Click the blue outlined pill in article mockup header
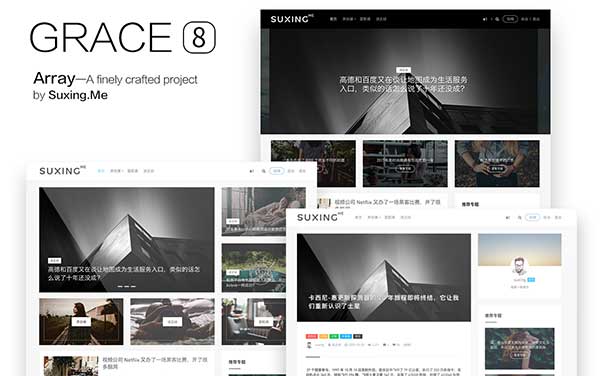This screenshot has width=600, height=376. click(x=533, y=217)
